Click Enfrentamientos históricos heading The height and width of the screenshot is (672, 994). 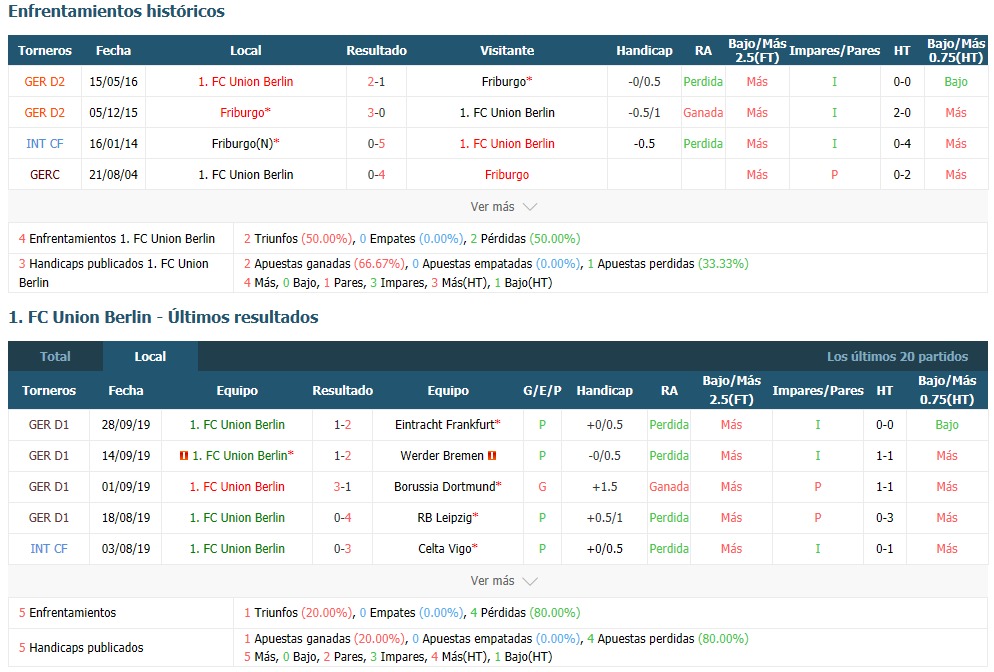[116, 11]
